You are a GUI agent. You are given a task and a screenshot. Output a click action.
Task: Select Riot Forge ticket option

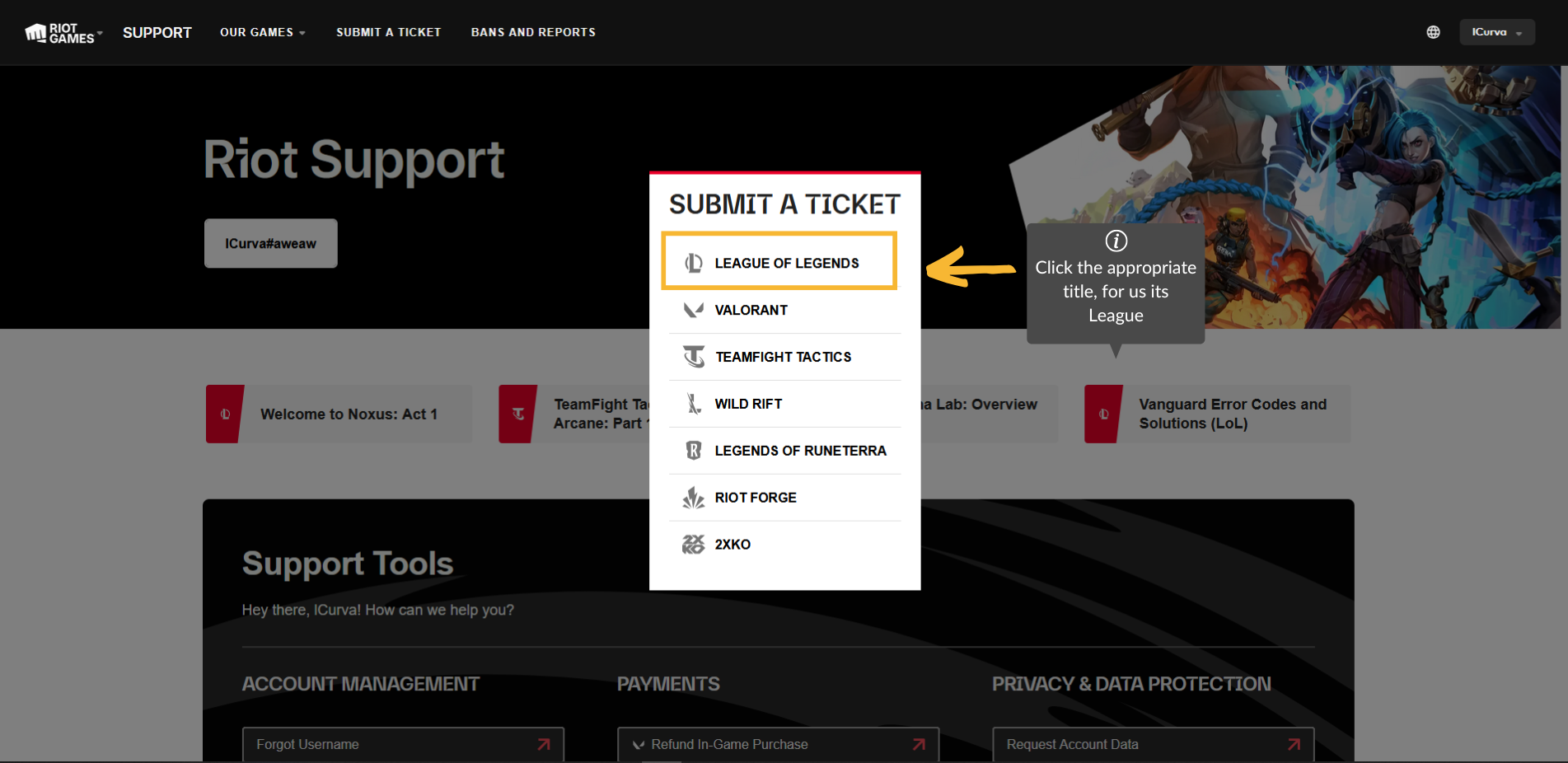(x=785, y=498)
